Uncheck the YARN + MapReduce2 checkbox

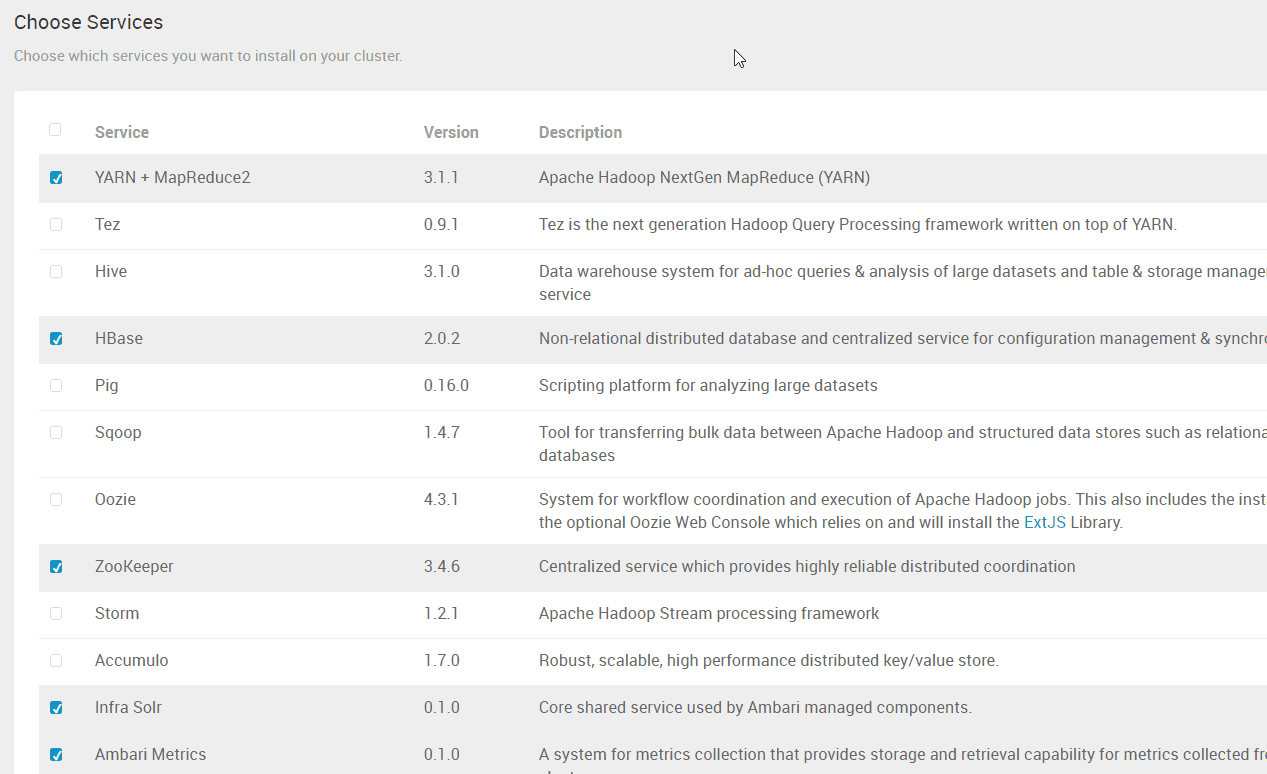(56, 178)
